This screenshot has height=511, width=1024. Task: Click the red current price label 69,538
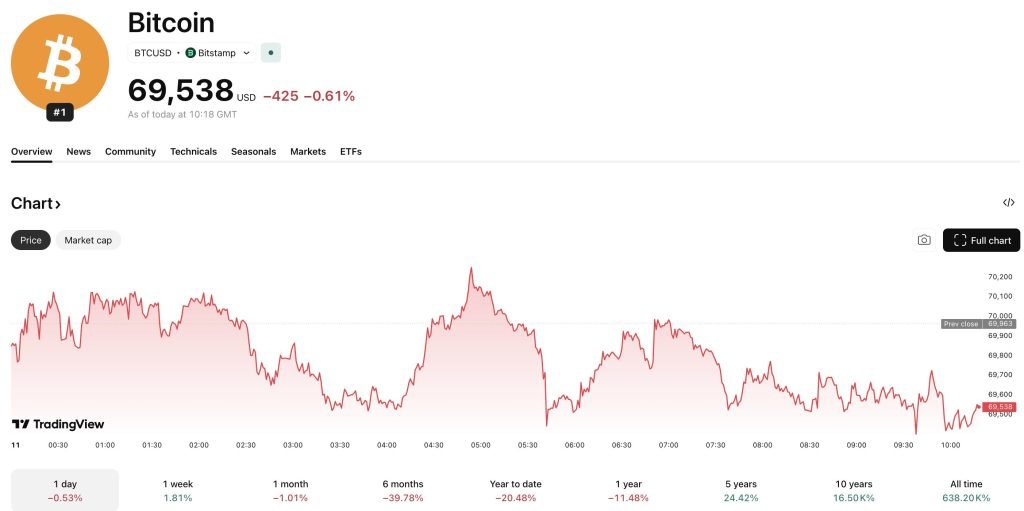click(999, 407)
